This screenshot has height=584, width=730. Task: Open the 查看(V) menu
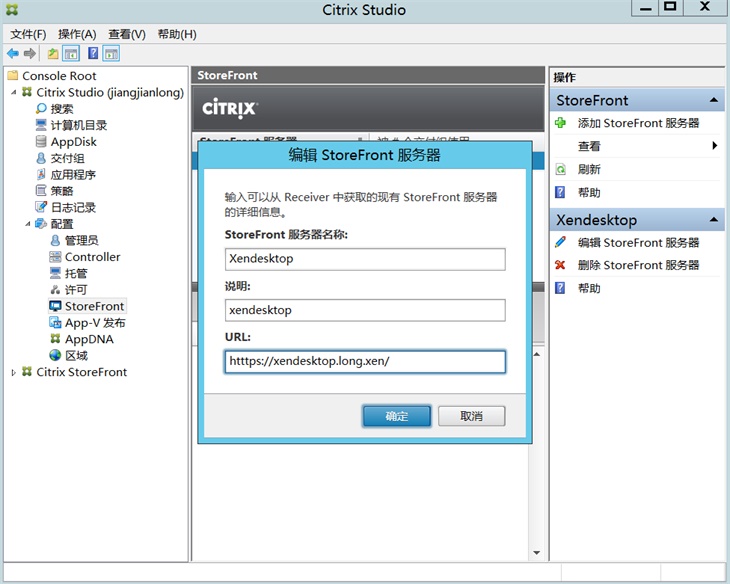click(x=127, y=34)
